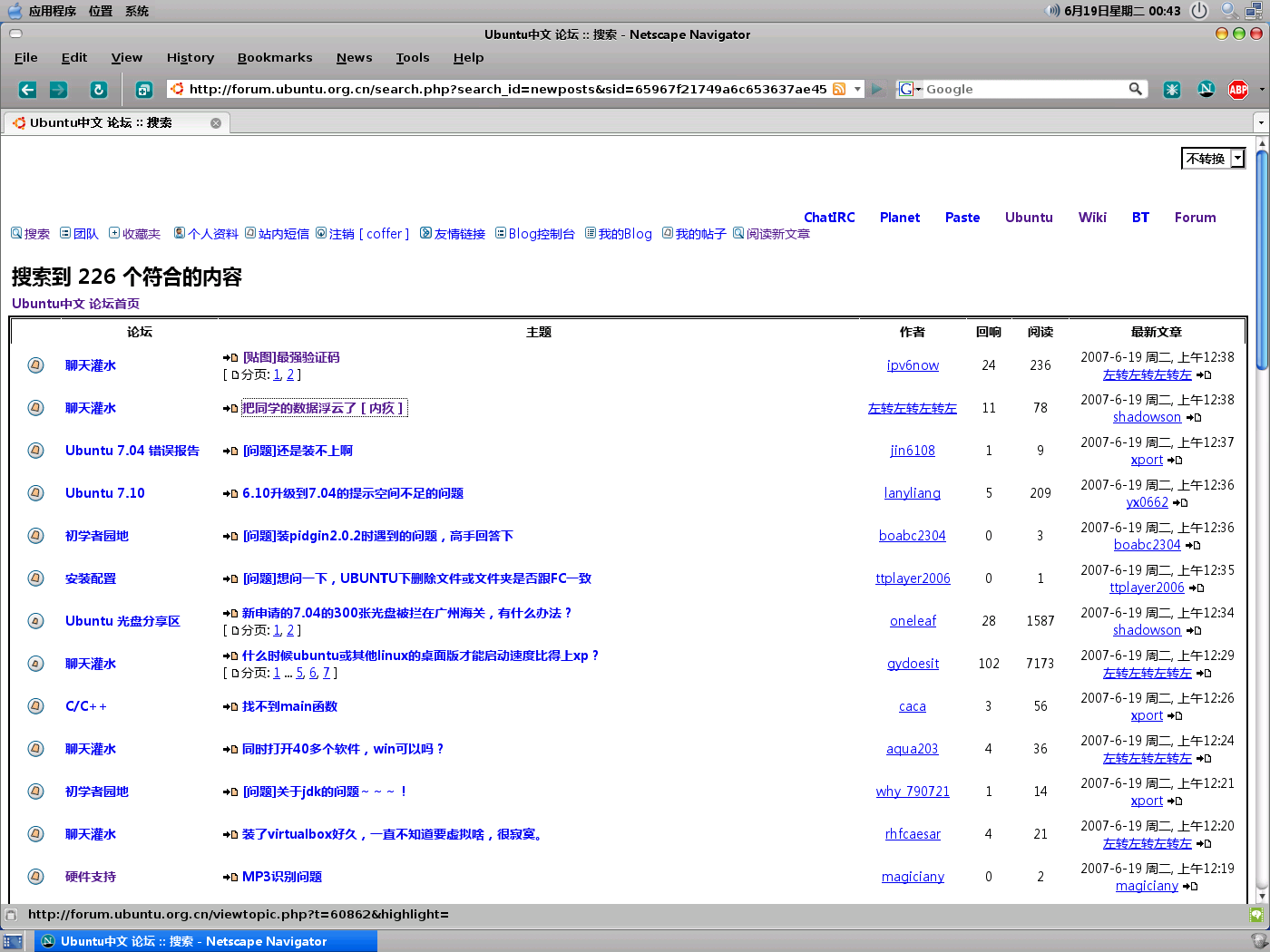Click latest-post arrow icon after ttplayer2006 in last column
1270x952 pixels.
[x=1197, y=588]
